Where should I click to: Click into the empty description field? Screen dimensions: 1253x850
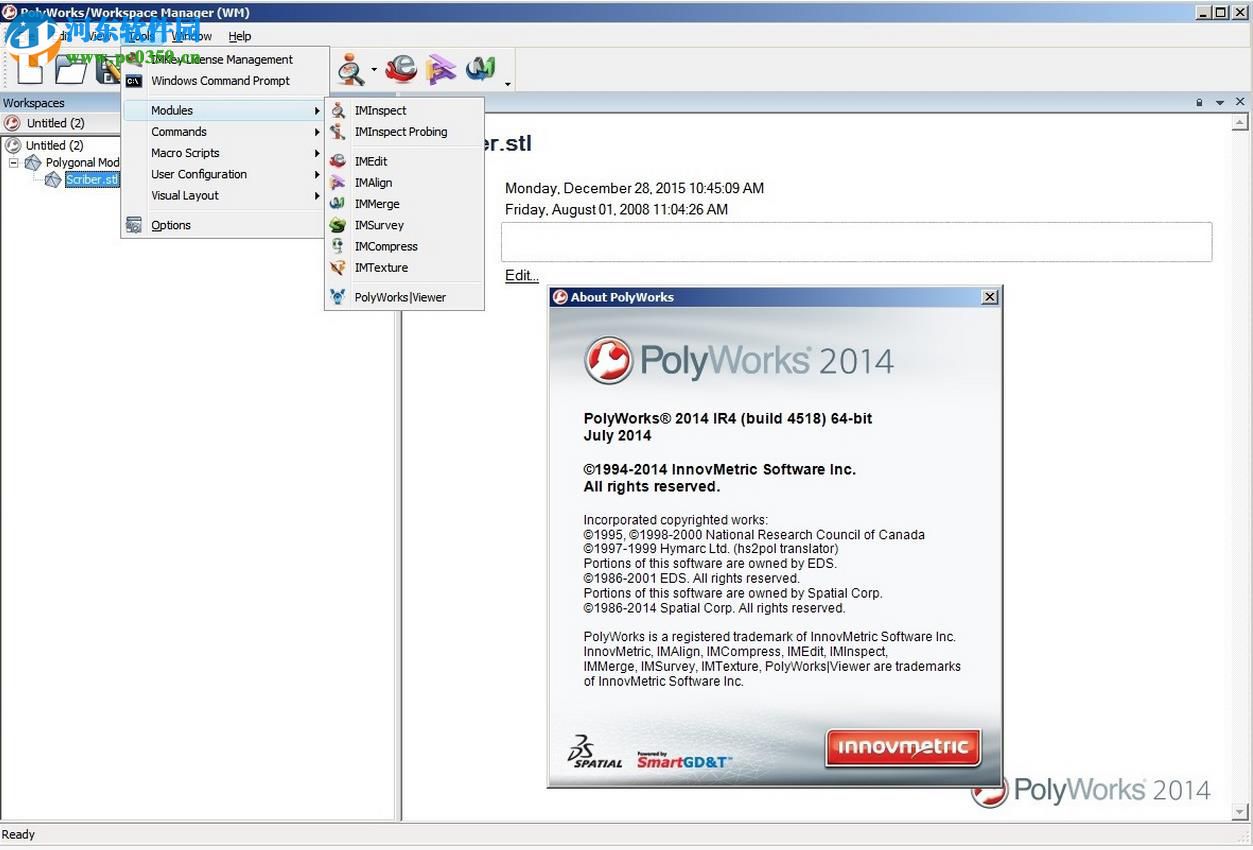pyautogui.click(x=857, y=242)
